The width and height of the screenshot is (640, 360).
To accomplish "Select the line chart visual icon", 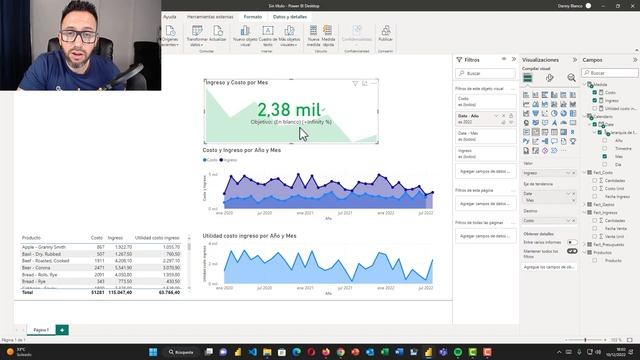I will coord(526,104).
